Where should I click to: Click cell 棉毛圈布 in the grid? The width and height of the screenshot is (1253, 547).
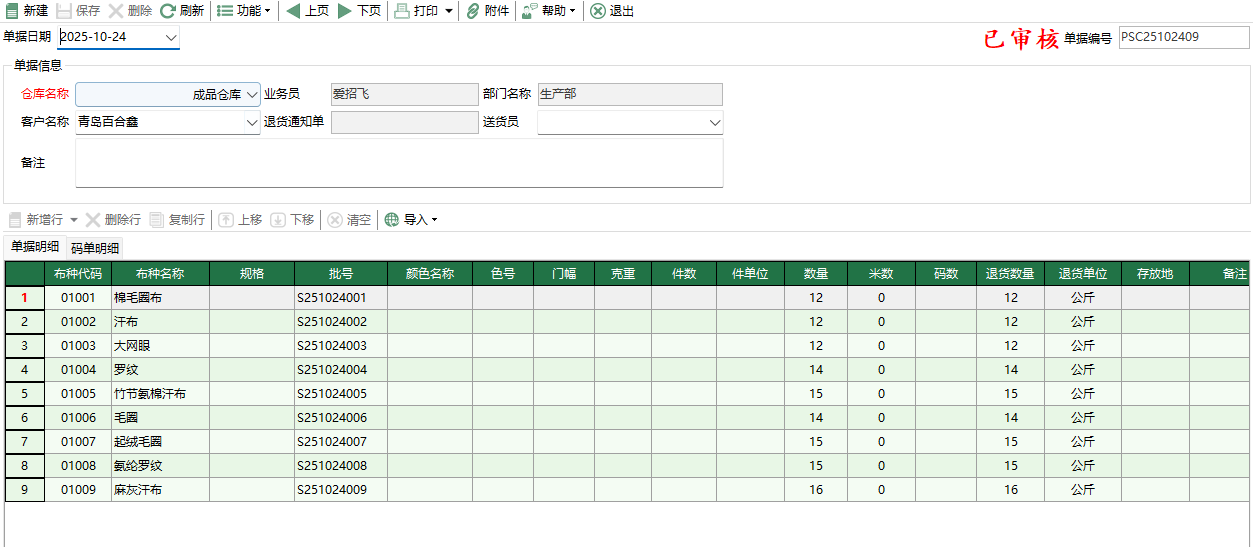(x=161, y=297)
